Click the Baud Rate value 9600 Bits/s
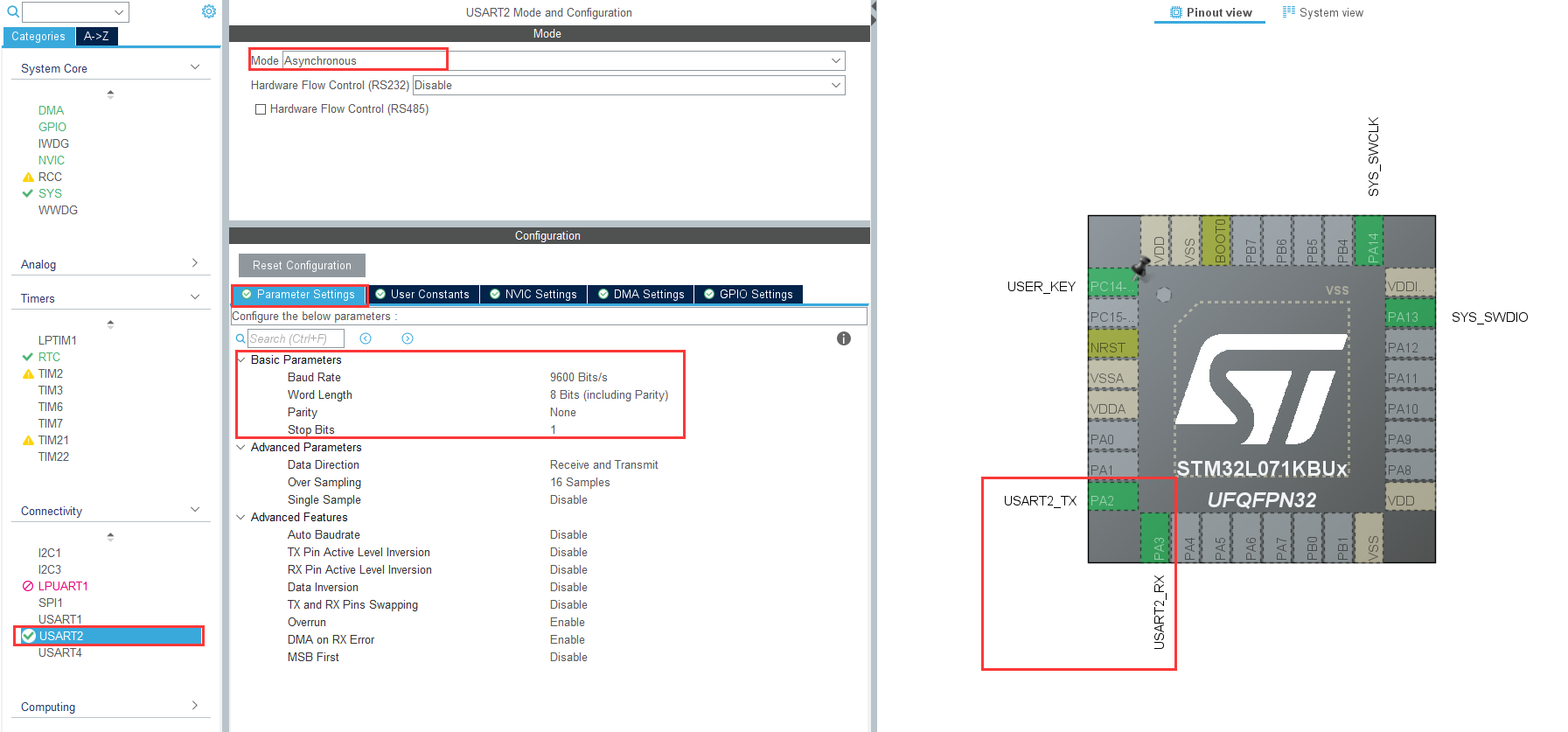 click(x=578, y=377)
